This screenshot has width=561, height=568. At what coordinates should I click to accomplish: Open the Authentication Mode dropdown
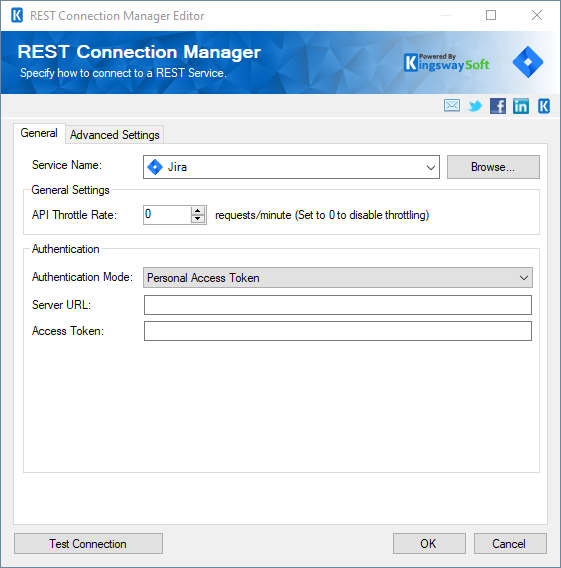pos(338,277)
